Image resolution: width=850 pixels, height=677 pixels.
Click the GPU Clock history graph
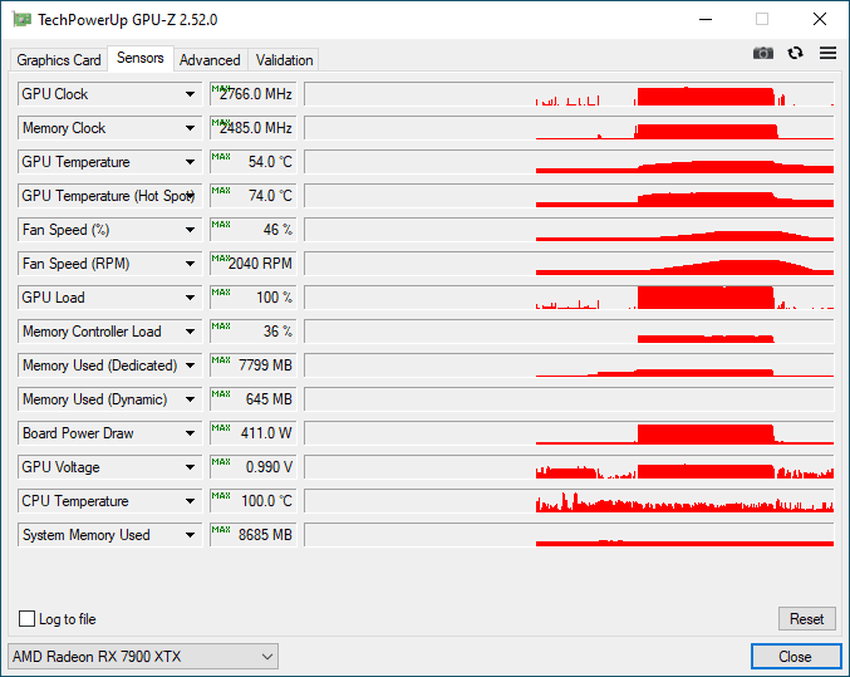coord(569,94)
